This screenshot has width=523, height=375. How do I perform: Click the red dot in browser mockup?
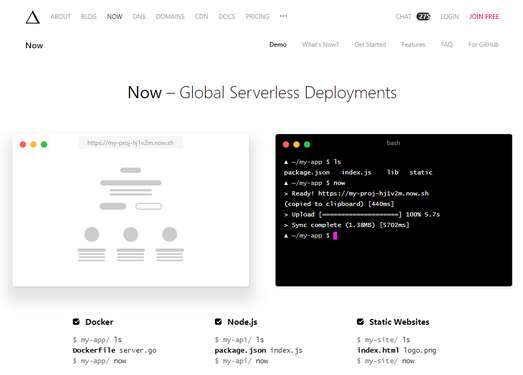pos(23,144)
